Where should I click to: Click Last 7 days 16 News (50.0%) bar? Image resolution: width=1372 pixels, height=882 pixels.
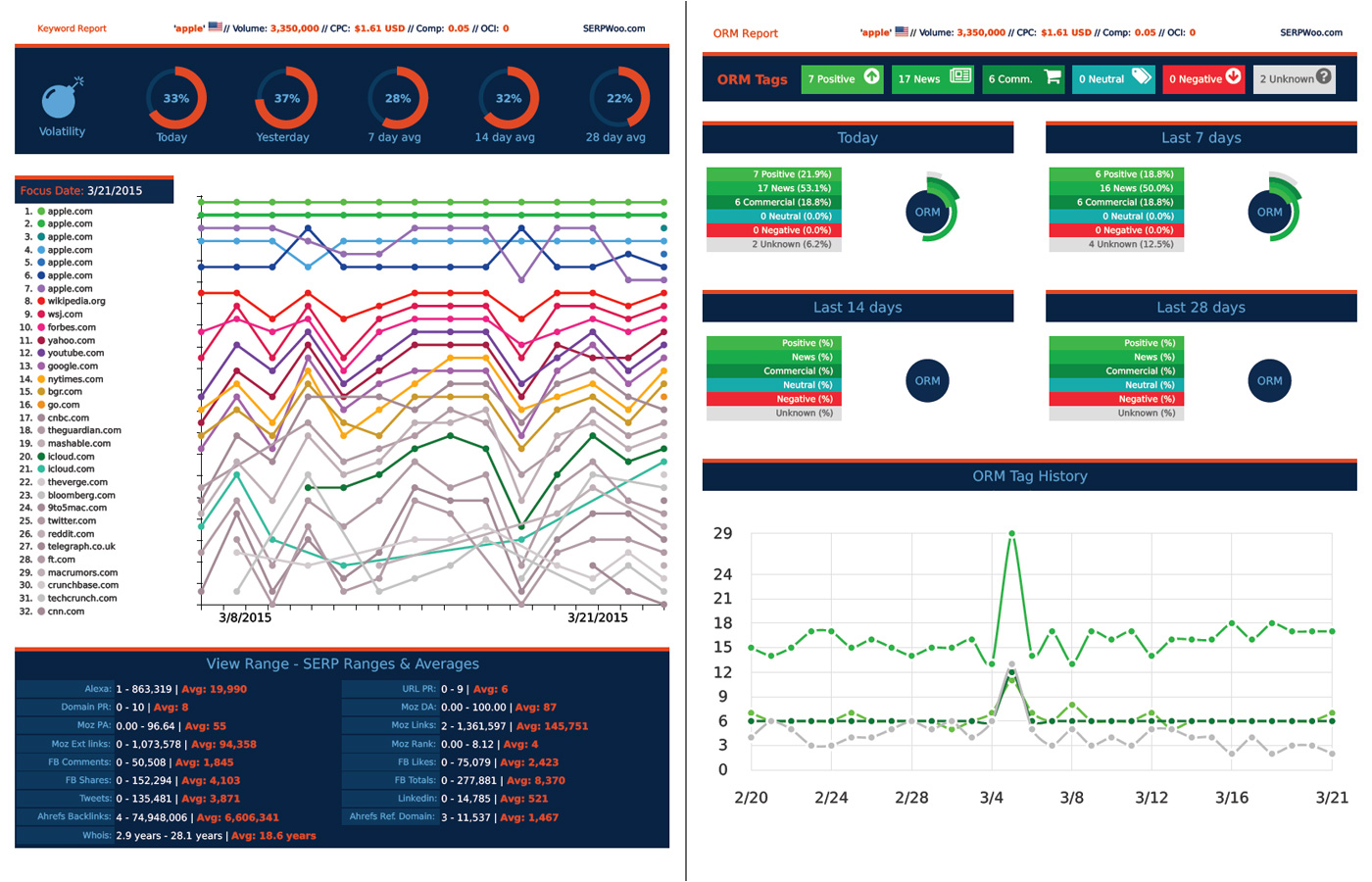1116,188
